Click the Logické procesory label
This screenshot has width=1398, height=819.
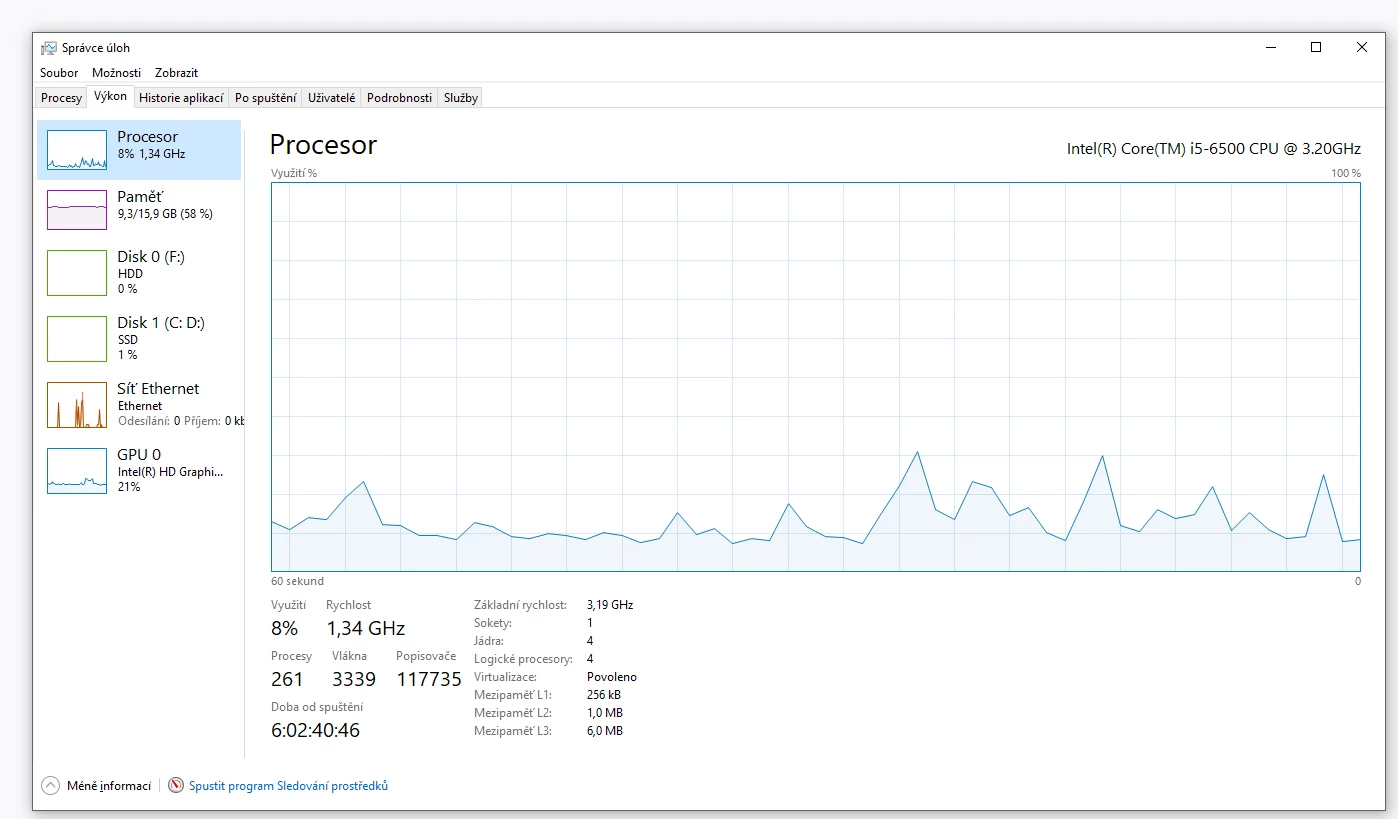(x=523, y=659)
